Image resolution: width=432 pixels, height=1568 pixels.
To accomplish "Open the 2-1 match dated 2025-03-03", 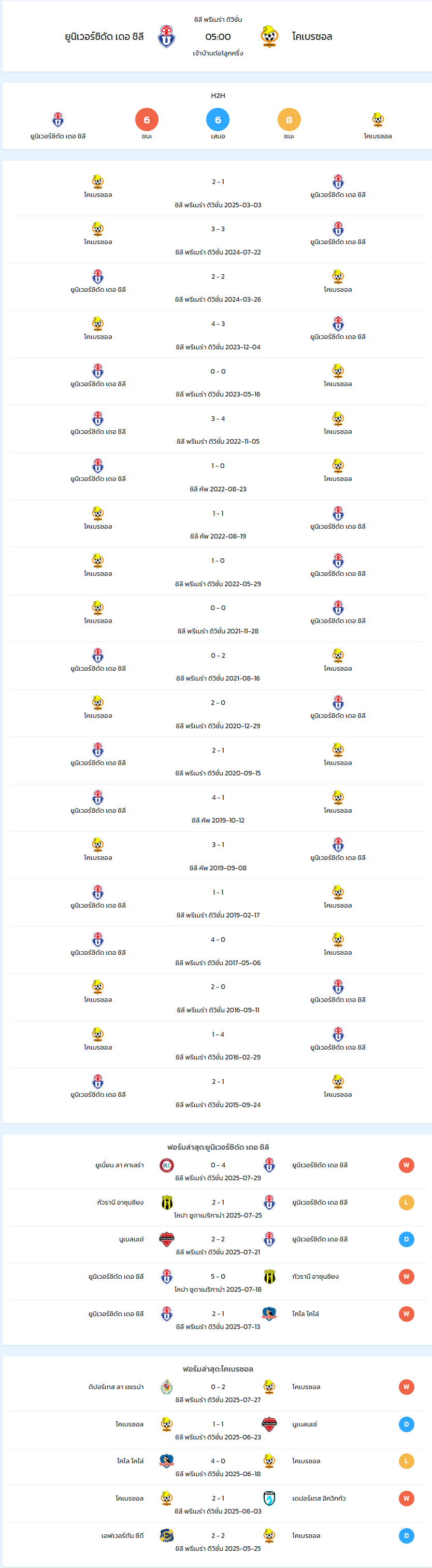I will (218, 192).
